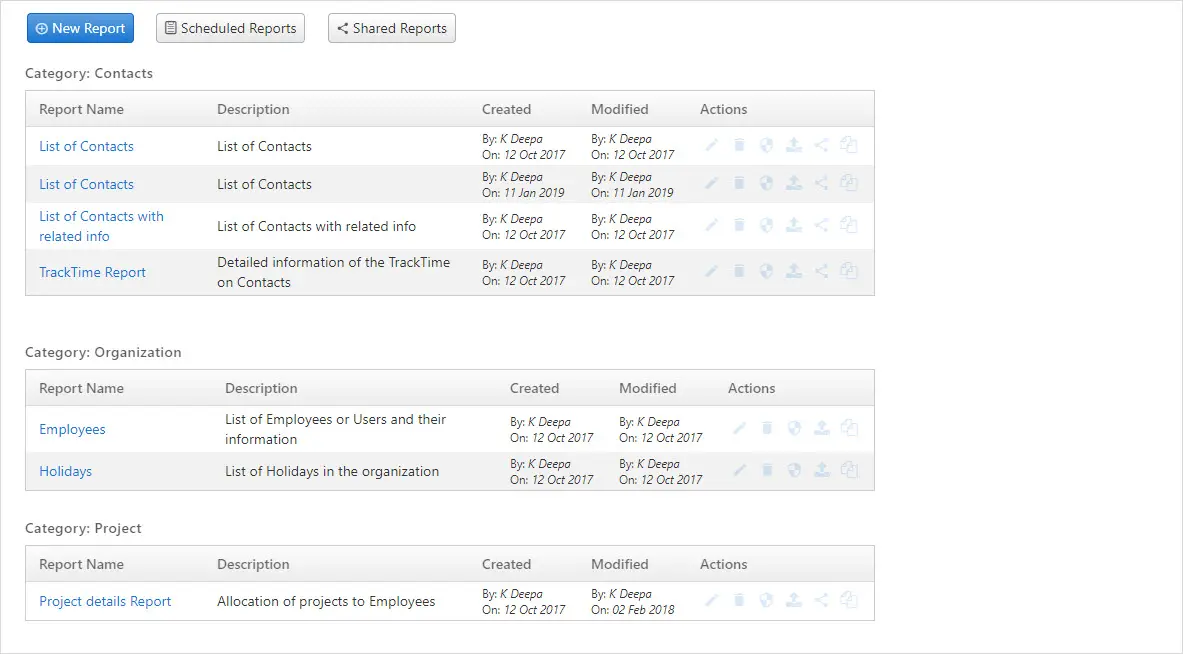Open the Project details Report link
The width and height of the screenshot is (1183, 654).
click(105, 601)
